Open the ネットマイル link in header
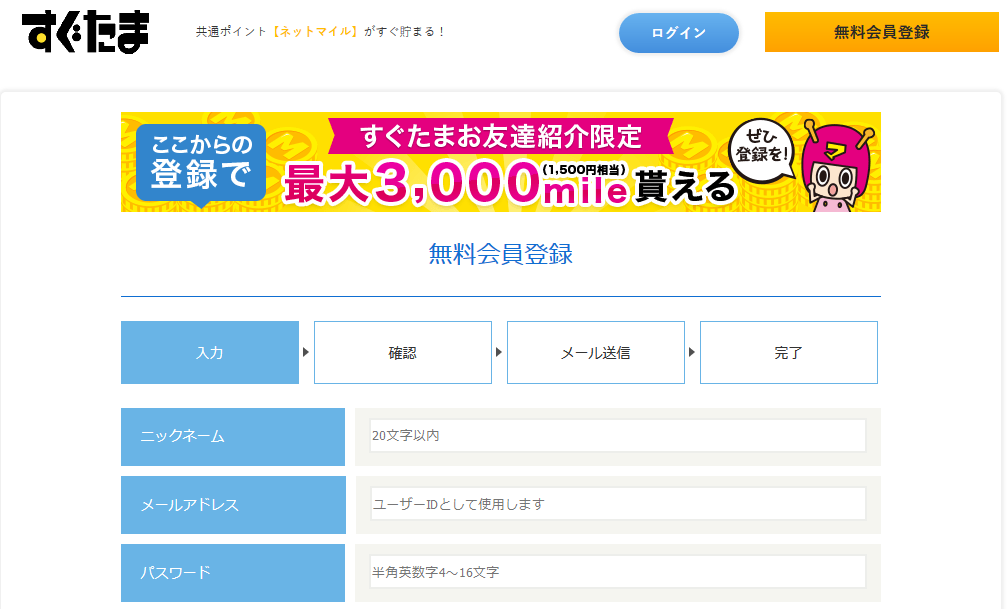 tap(315, 32)
